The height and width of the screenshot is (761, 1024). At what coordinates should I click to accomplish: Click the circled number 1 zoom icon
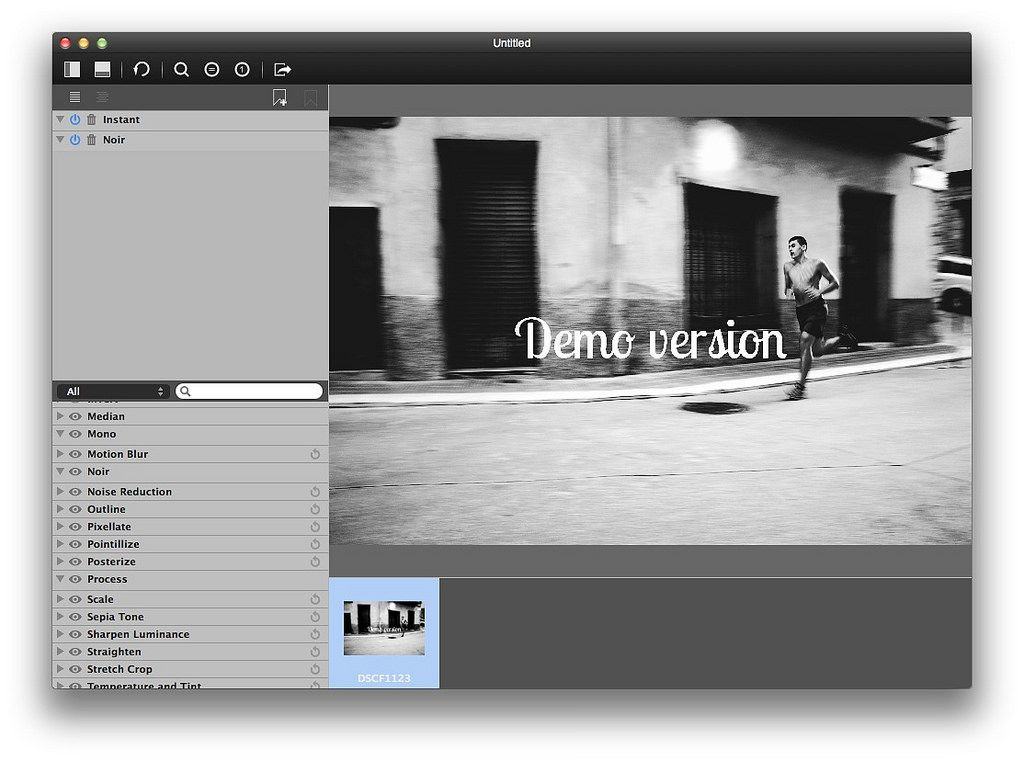(x=242, y=69)
